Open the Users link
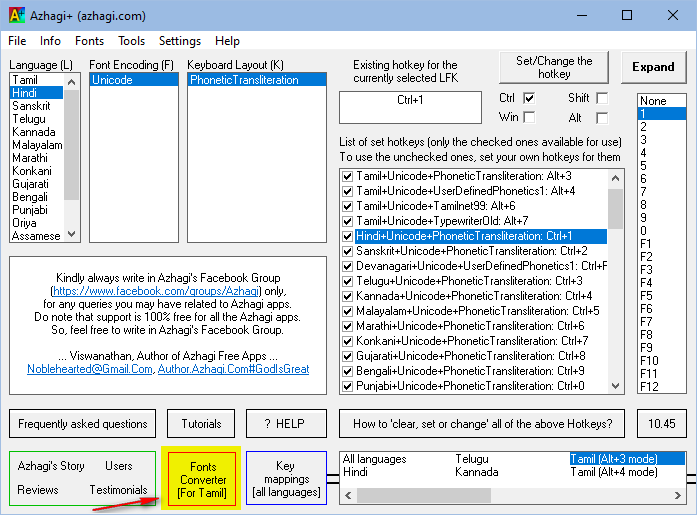This screenshot has height=515, width=697. (119, 466)
